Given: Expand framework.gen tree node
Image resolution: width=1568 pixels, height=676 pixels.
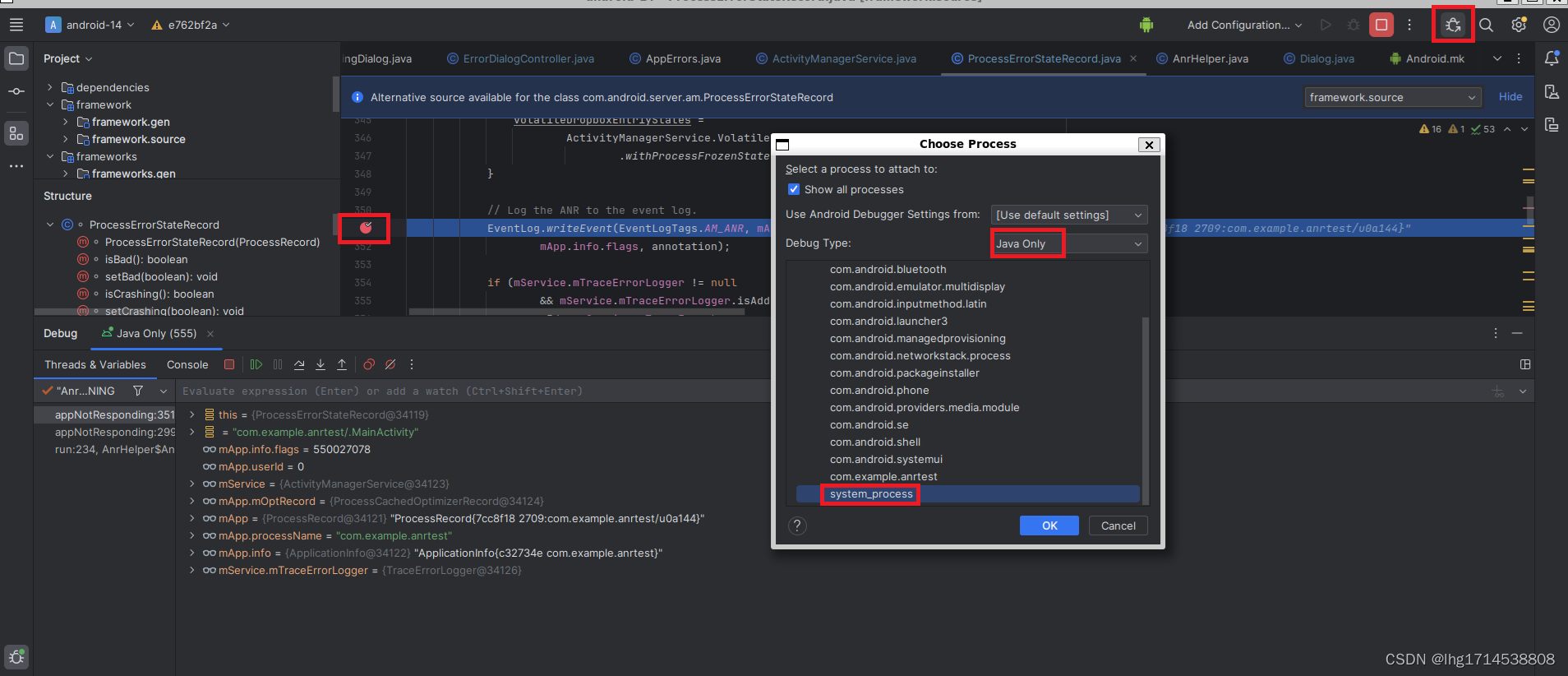Looking at the screenshot, I should tap(66, 122).
